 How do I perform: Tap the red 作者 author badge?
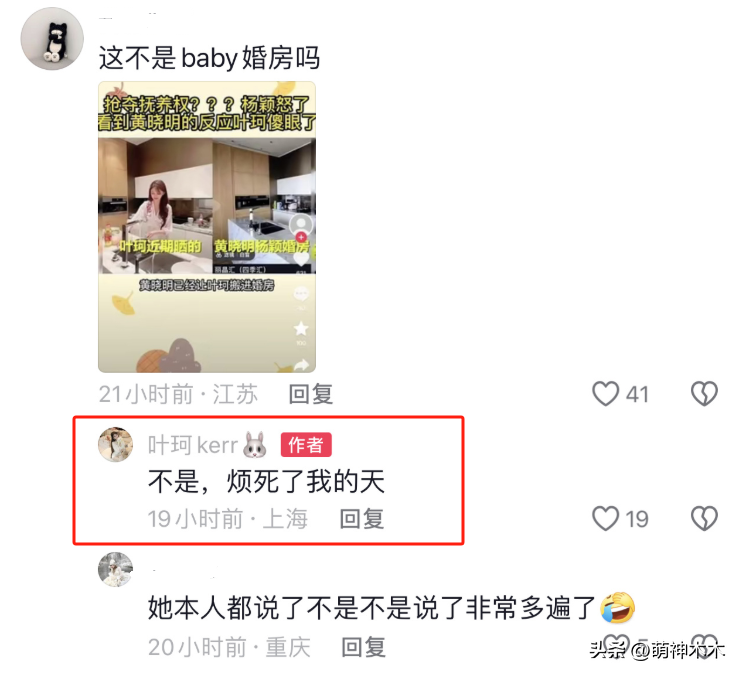click(306, 445)
